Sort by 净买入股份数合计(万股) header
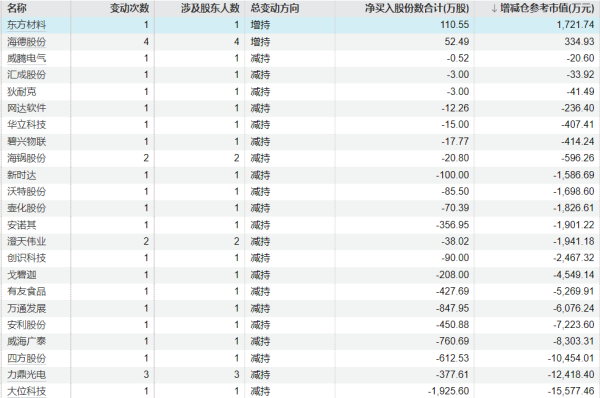Viewport: 600px width, 398px height. point(417,8)
